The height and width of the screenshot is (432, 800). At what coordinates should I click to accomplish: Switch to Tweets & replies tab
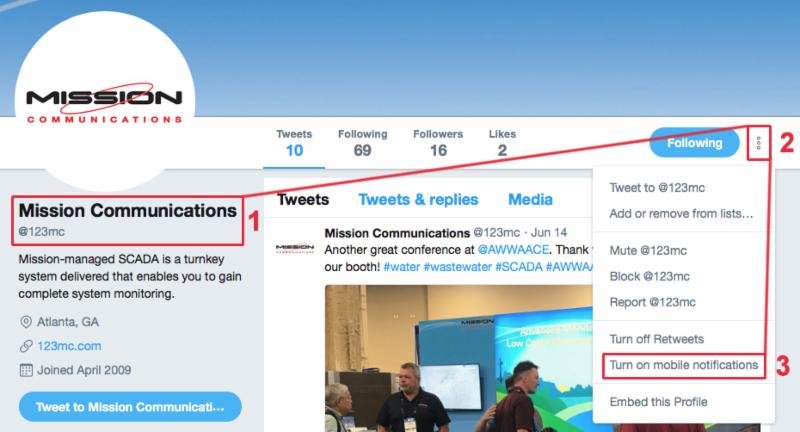(x=418, y=199)
